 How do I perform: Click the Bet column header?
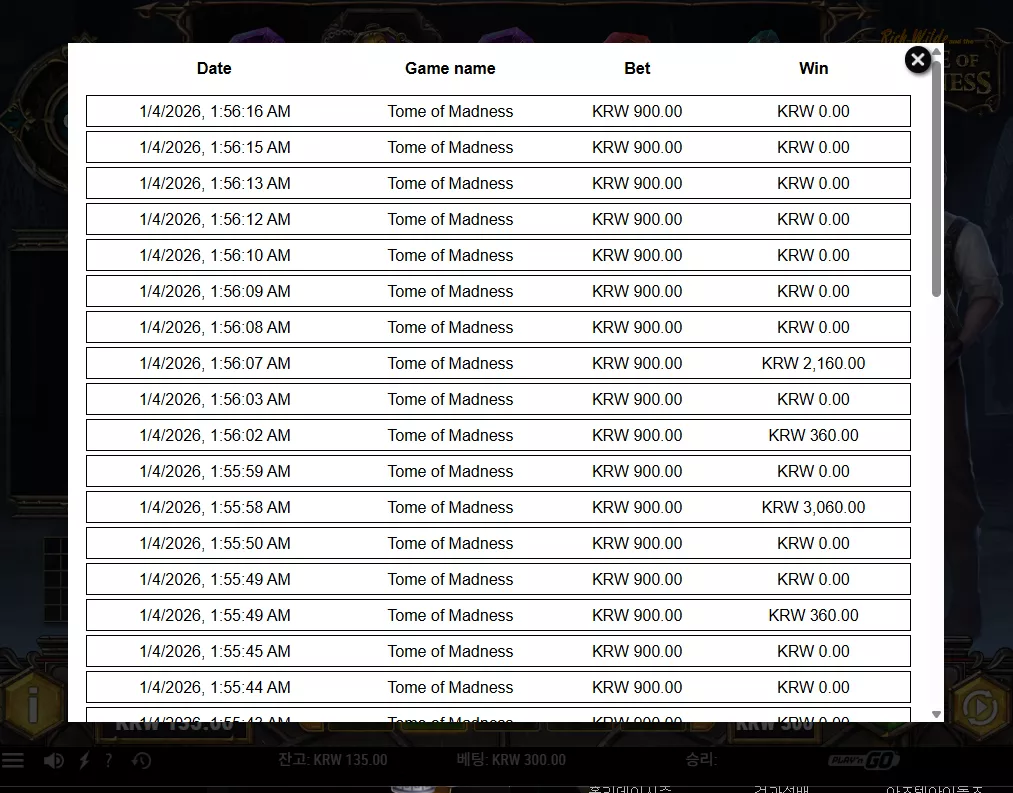637,69
